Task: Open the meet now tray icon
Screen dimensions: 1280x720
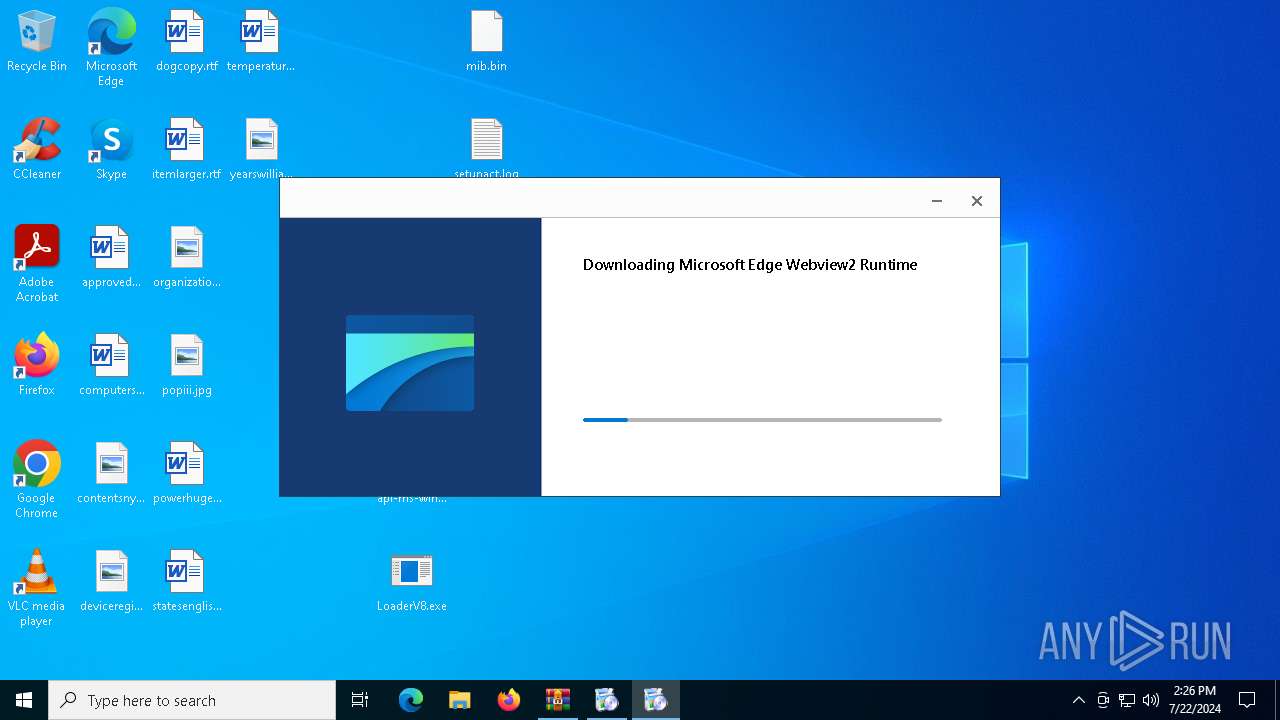Action: [1103, 700]
